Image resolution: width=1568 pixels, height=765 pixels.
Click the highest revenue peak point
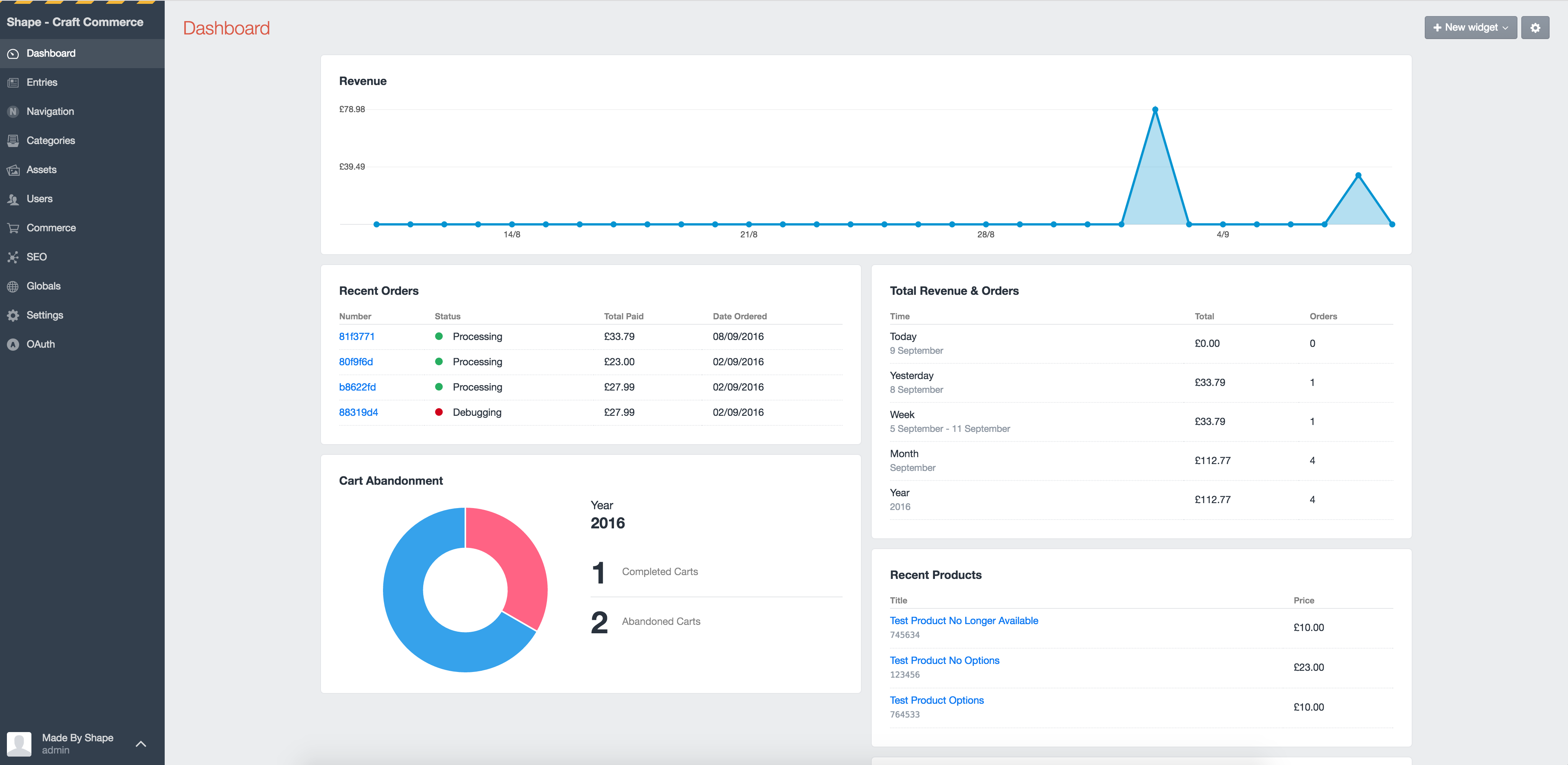coord(1155,110)
